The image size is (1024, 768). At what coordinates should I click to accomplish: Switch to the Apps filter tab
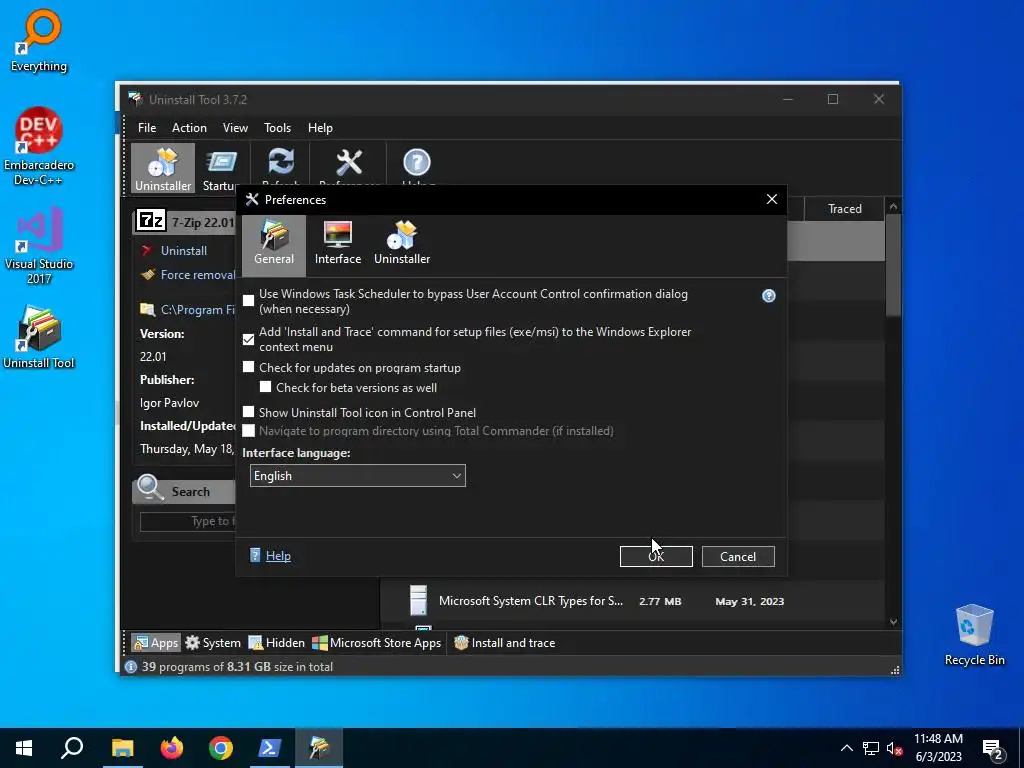click(x=155, y=643)
